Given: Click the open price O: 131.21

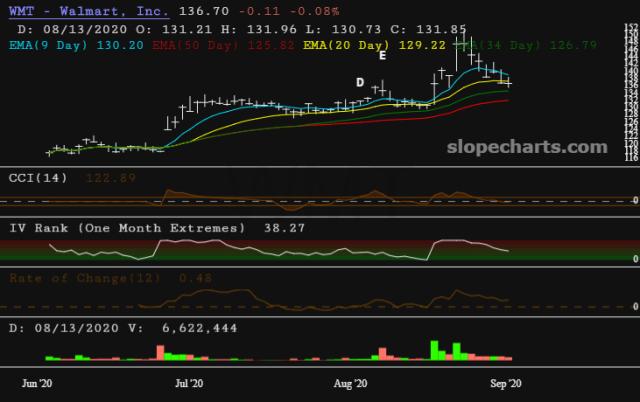Looking at the screenshot, I should pyautogui.click(x=174, y=29).
